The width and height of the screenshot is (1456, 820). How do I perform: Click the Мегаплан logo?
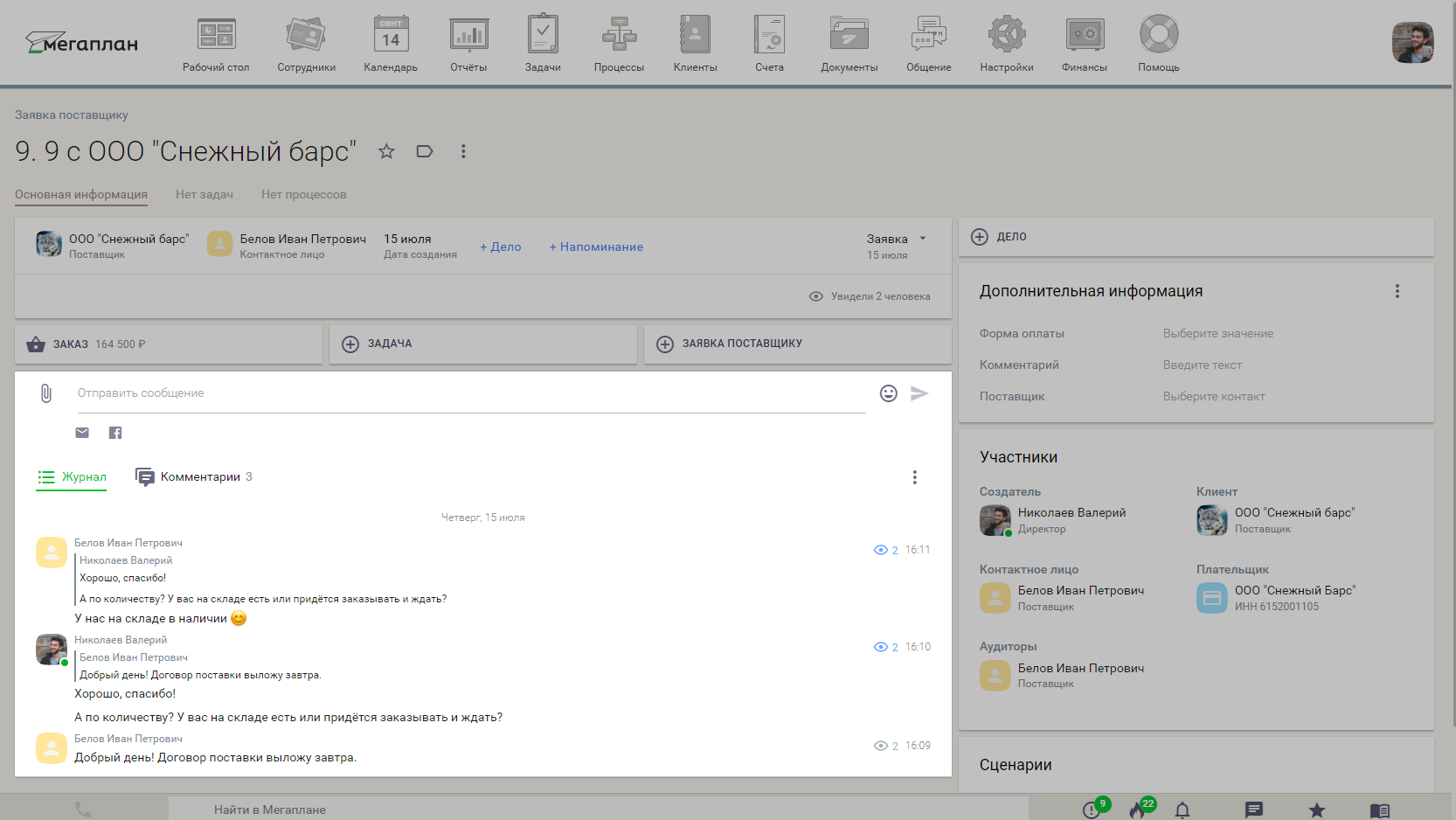pos(81,43)
